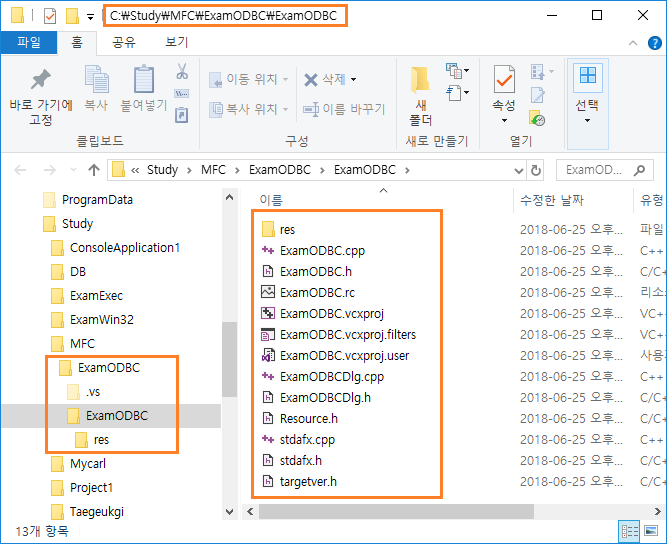The width and height of the screenshot is (667, 544).
Task: Open Copy to (복사 위치) menu
Action: click(x=248, y=109)
